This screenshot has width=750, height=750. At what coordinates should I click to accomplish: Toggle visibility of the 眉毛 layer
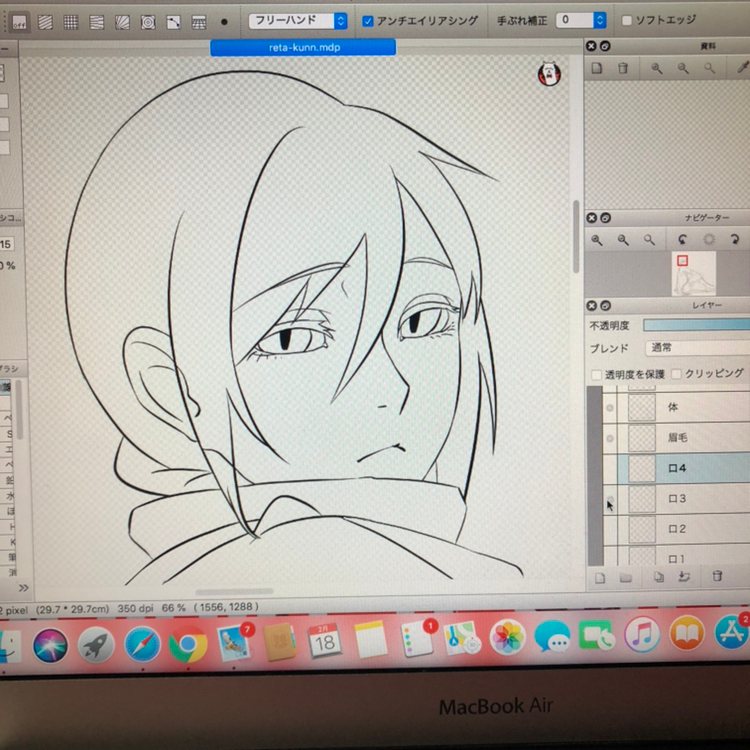tap(610, 438)
